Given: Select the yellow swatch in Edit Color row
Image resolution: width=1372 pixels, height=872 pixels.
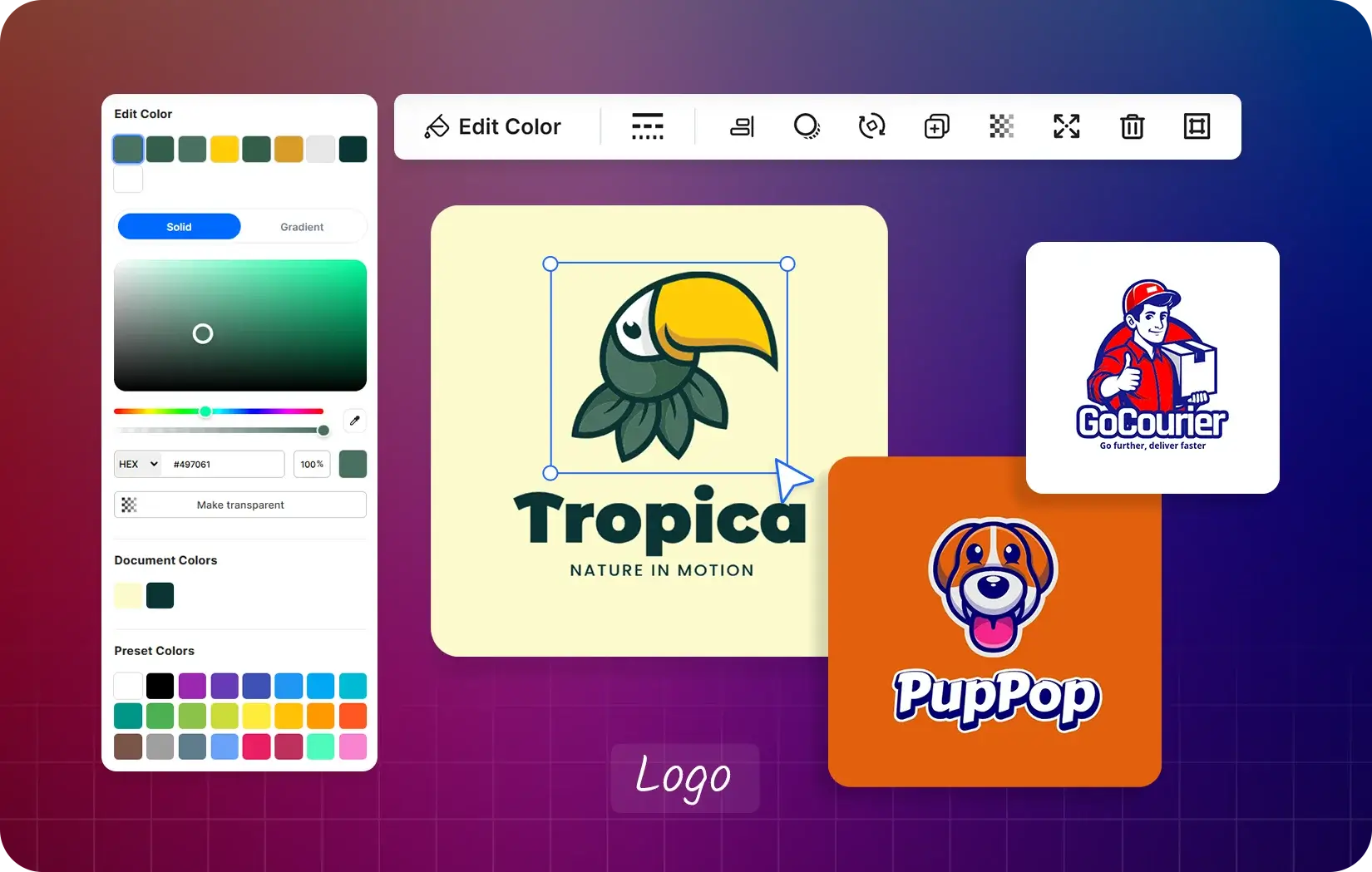Looking at the screenshot, I should (x=225, y=150).
